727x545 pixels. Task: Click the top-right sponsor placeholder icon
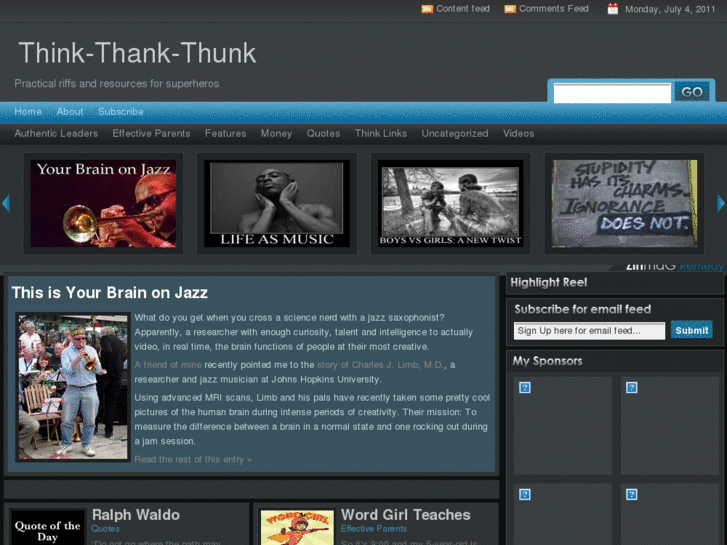(x=631, y=387)
